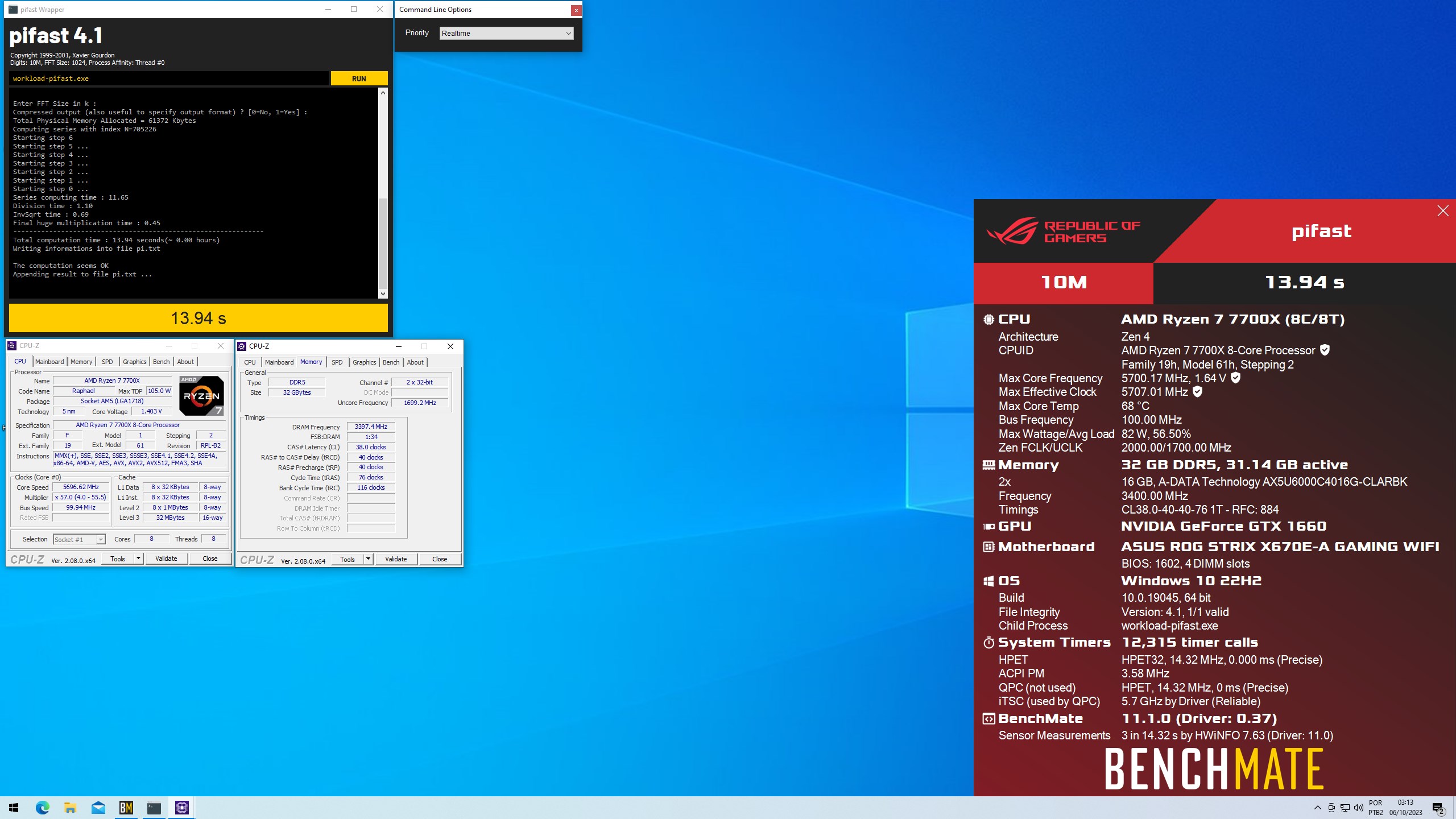Click the CPUID verified shield icon
This screenshot has height=819, width=1456.
pos(1325,350)
